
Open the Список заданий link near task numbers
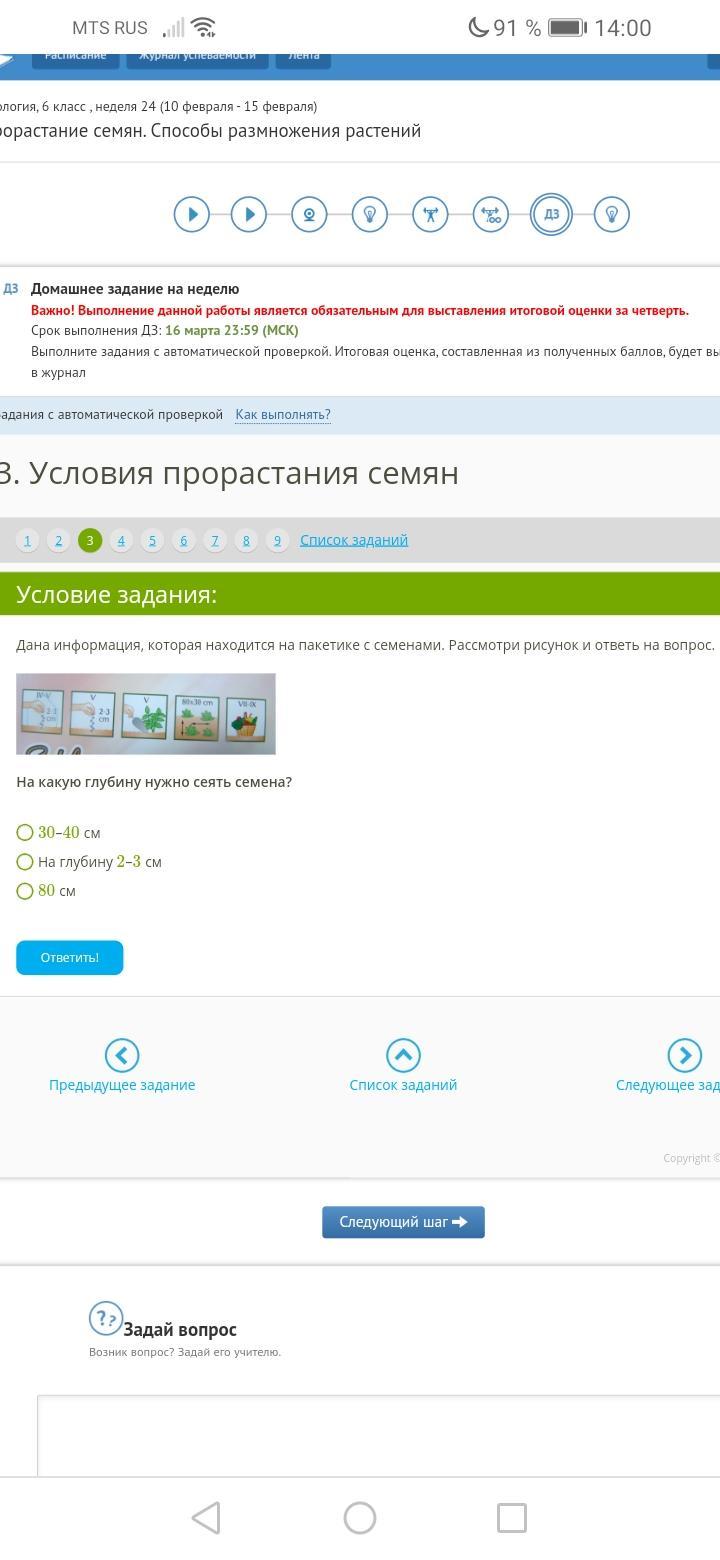354,540
